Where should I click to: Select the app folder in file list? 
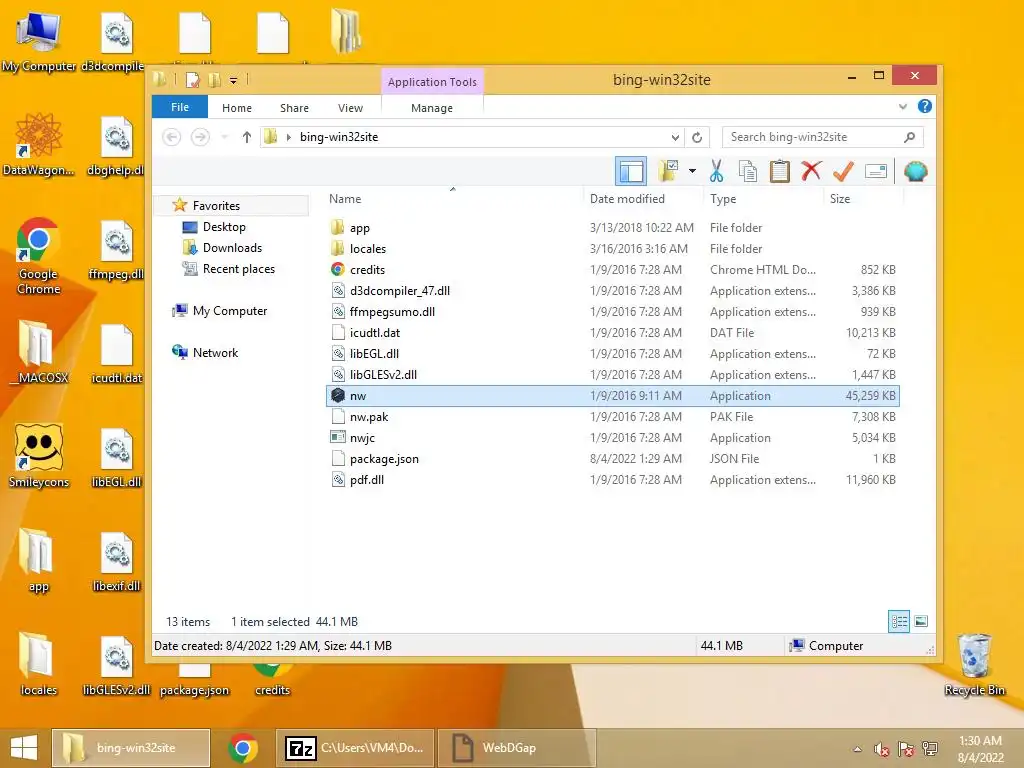pos(613,228)
